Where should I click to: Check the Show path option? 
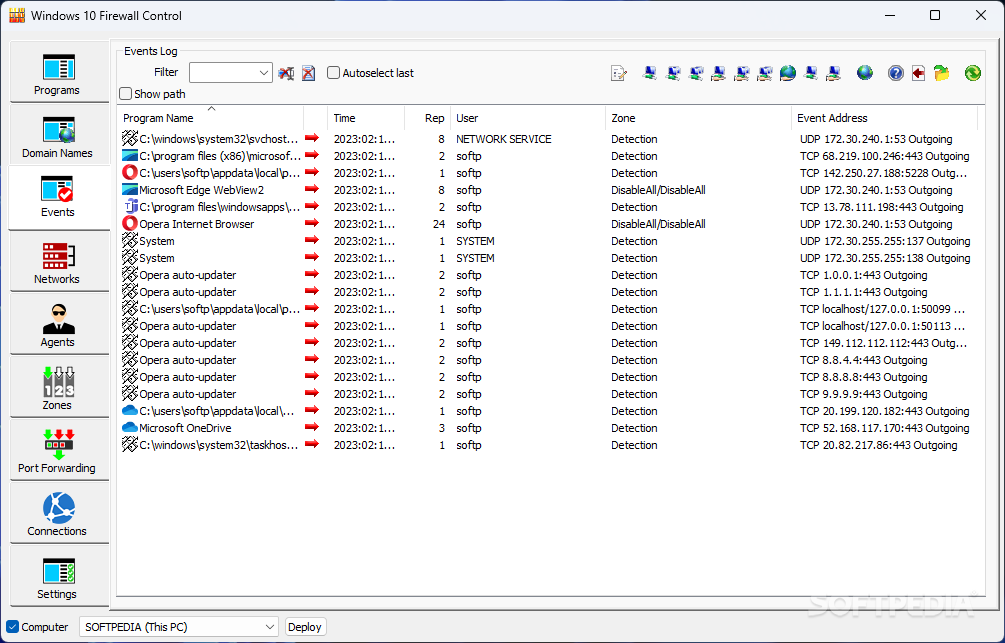pyautogui.click(x=126, y=94)
